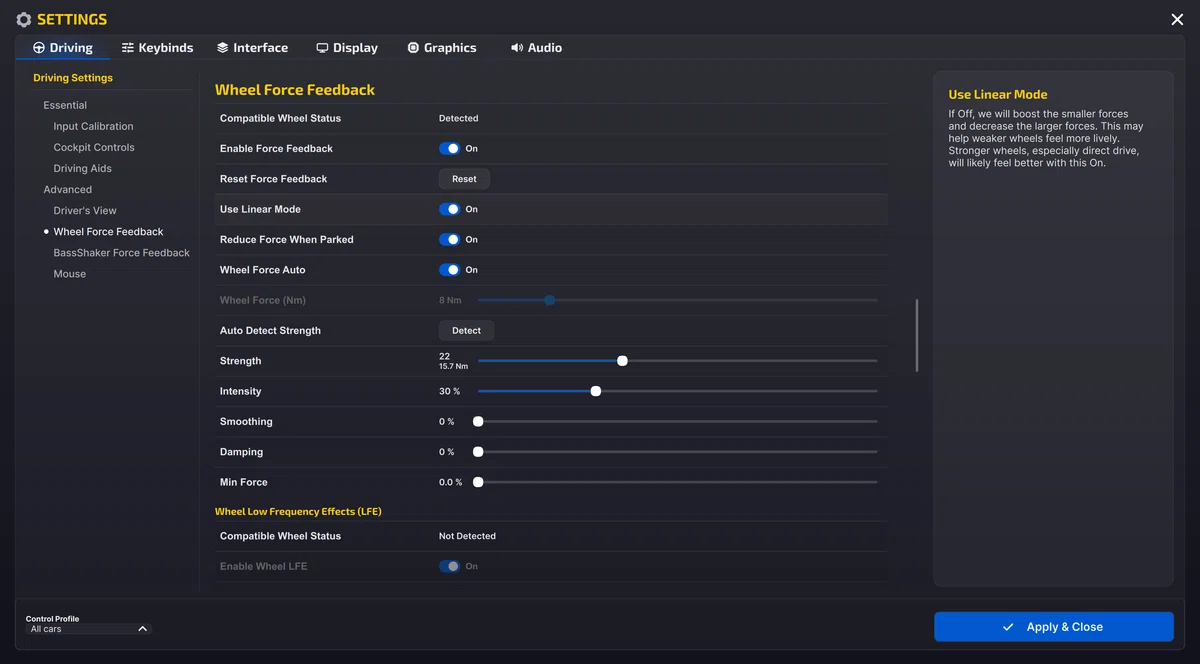Click the steering wheel icon on Driving tab
This screenshot has height=664, width=1200.
(39, 48)
